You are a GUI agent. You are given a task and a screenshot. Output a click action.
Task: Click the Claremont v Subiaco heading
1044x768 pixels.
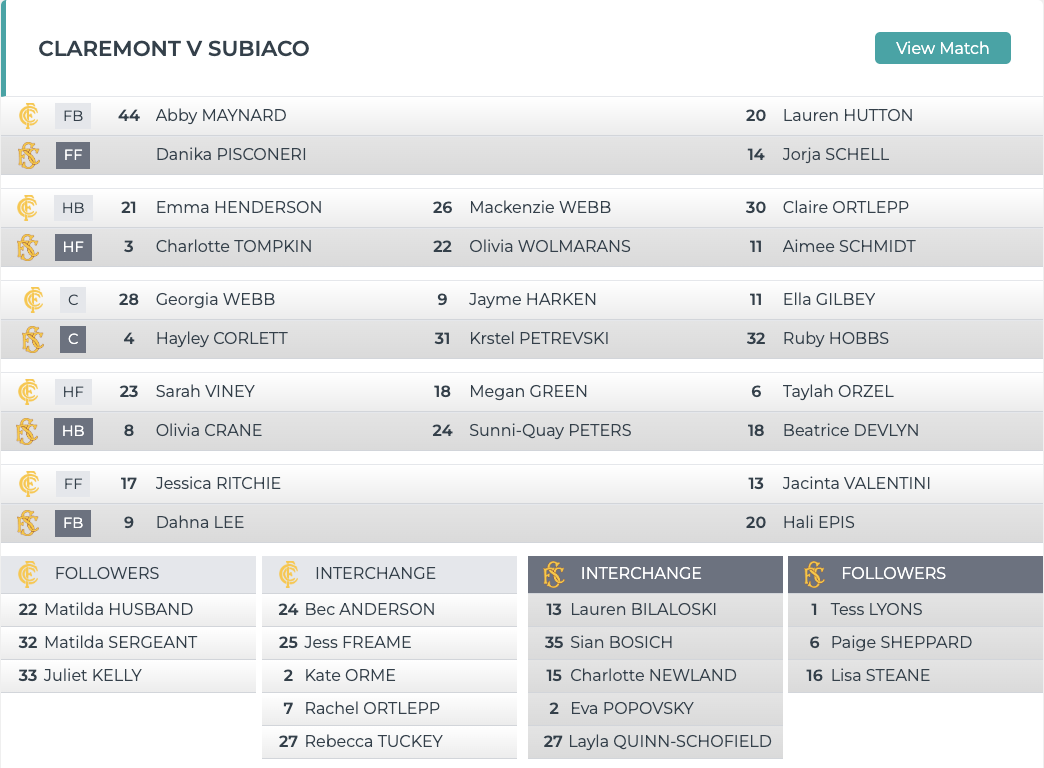pos(173,49)
